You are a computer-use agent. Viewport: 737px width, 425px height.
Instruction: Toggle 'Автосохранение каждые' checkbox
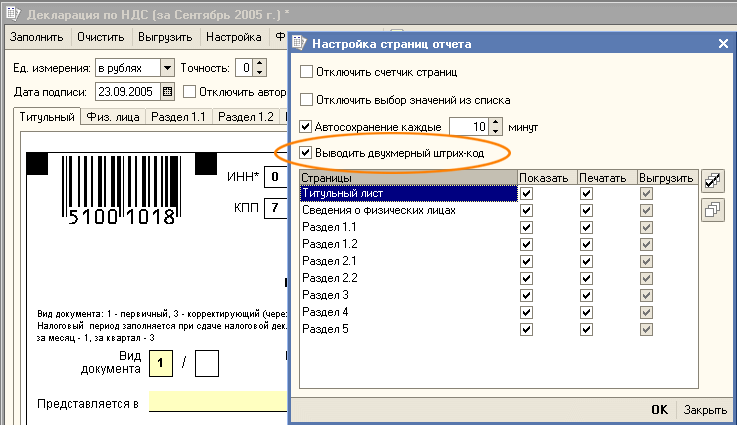click(307, 127)
